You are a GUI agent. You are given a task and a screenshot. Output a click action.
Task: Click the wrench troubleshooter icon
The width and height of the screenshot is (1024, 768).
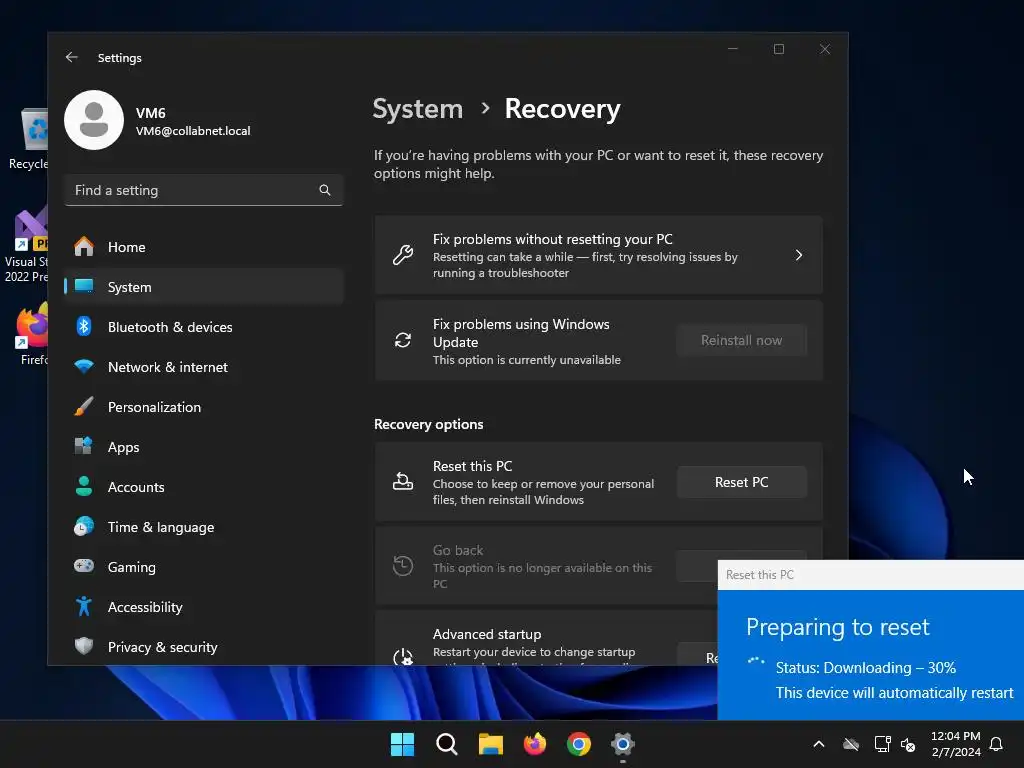point(403,255)
